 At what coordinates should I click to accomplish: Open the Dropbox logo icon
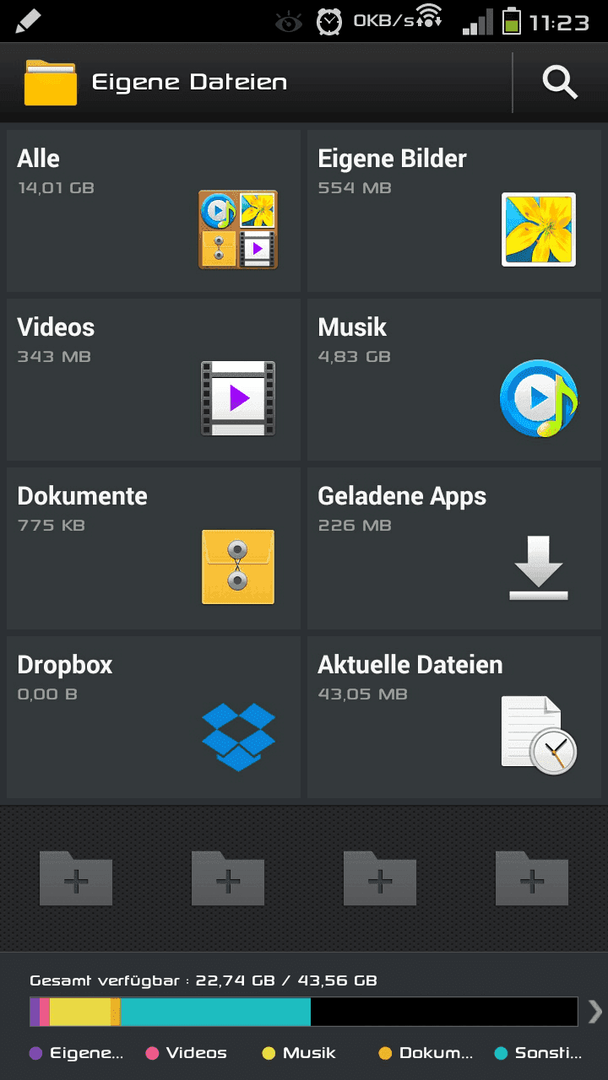(238, 736)
